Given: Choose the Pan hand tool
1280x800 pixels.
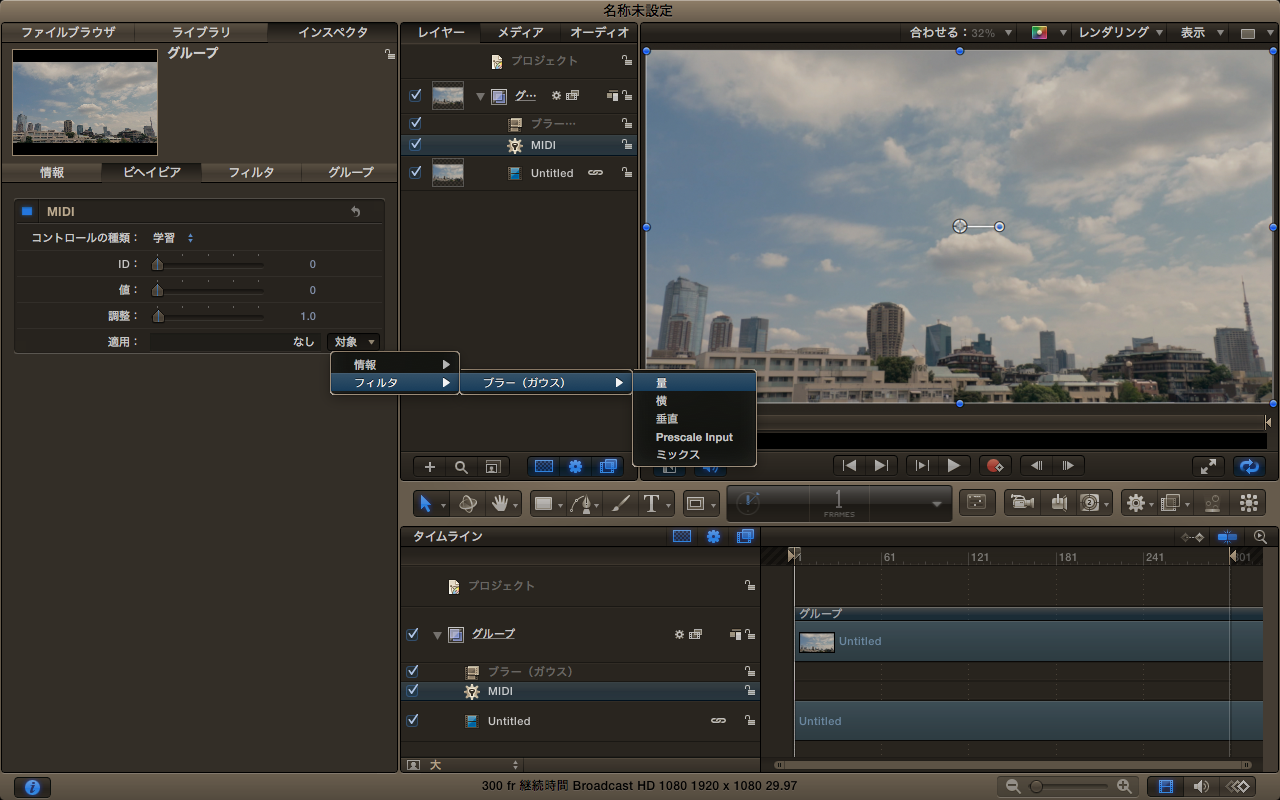Looking at the screenshot, I should pos(499,504).
